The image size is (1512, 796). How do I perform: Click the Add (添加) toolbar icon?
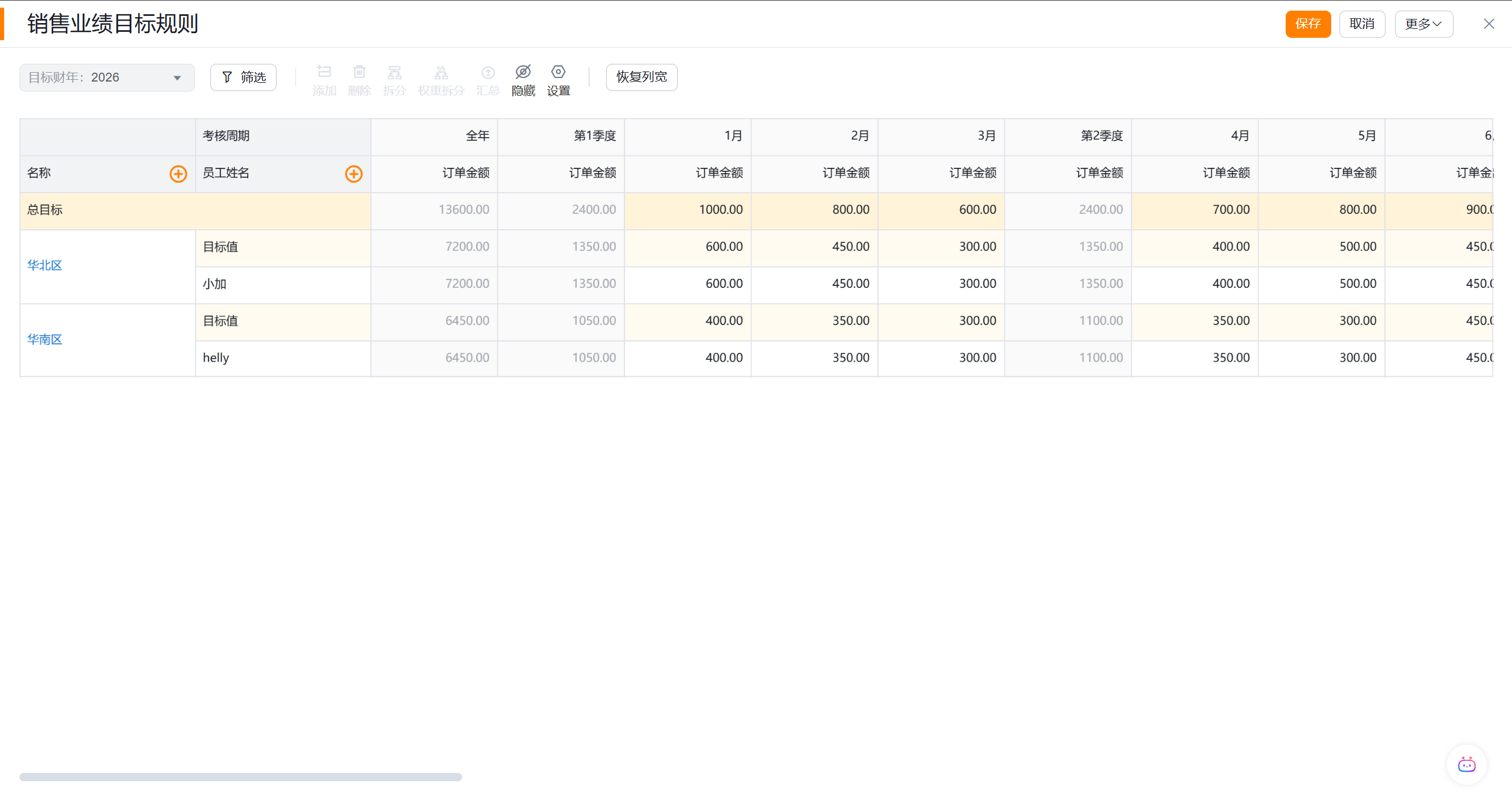pos(324,73)
